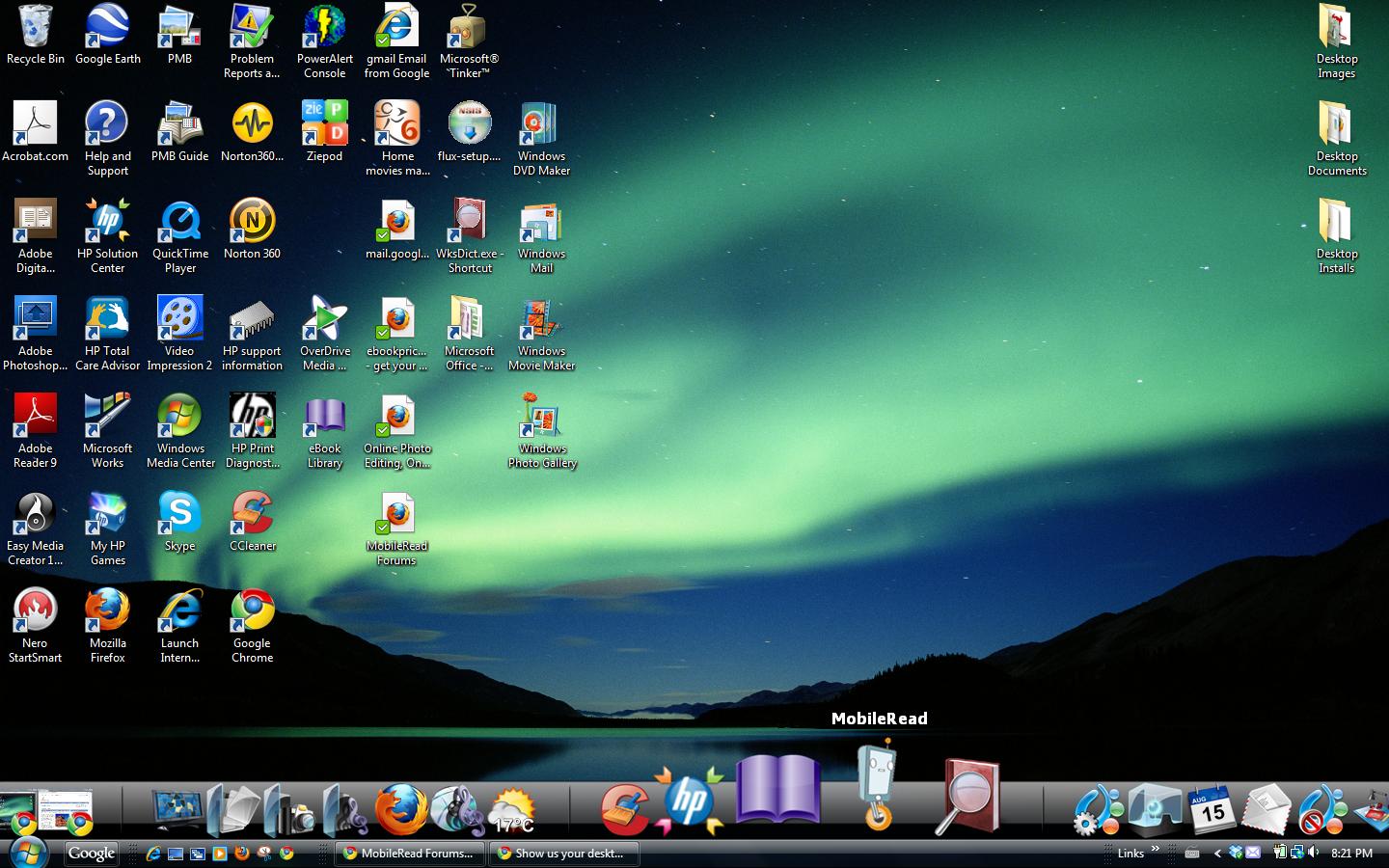Click the CCleaner icon in the dock
The height and width of the screenshot is (868, 1389).
(x=625, y=808)
